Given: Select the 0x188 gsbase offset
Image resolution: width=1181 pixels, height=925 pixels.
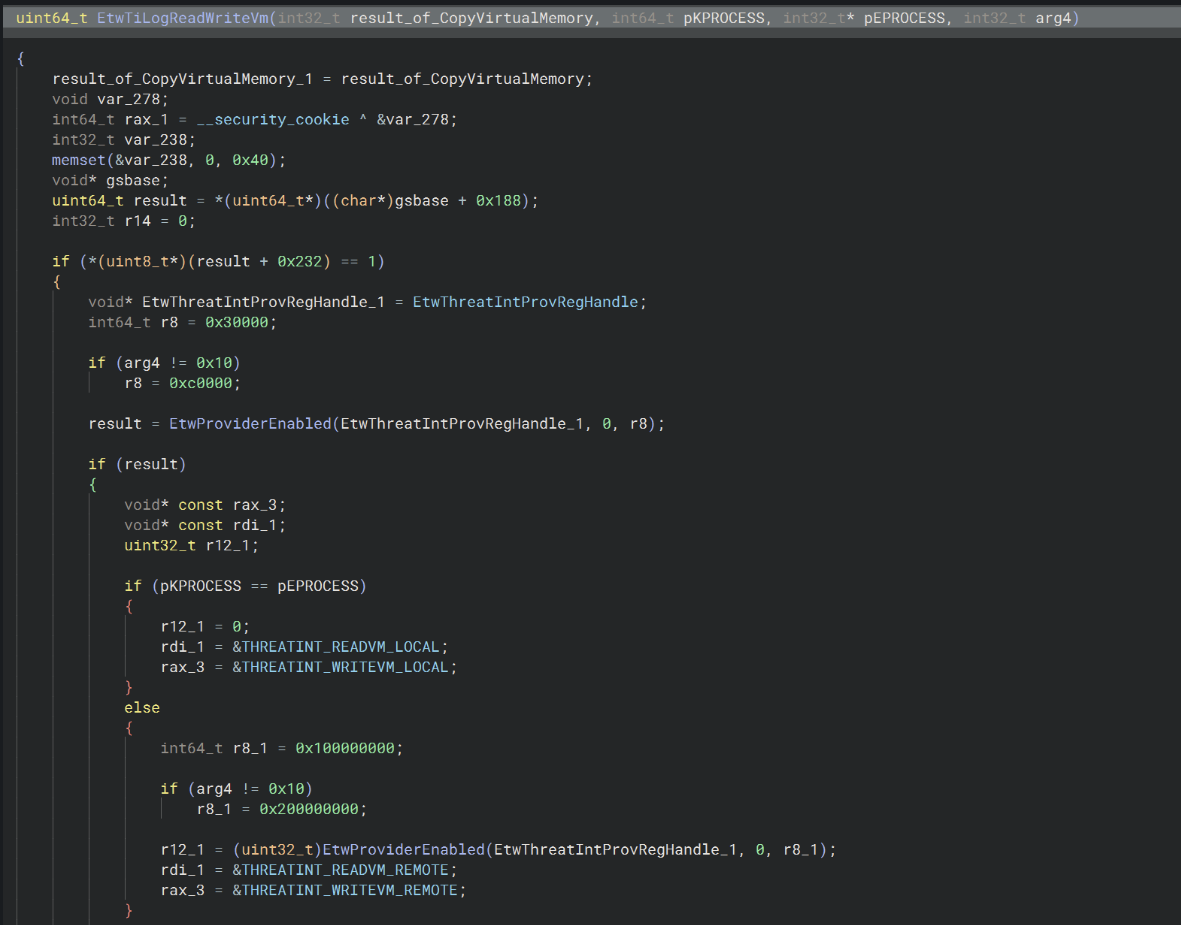Looking at the screenshot, I should point(500,201).
